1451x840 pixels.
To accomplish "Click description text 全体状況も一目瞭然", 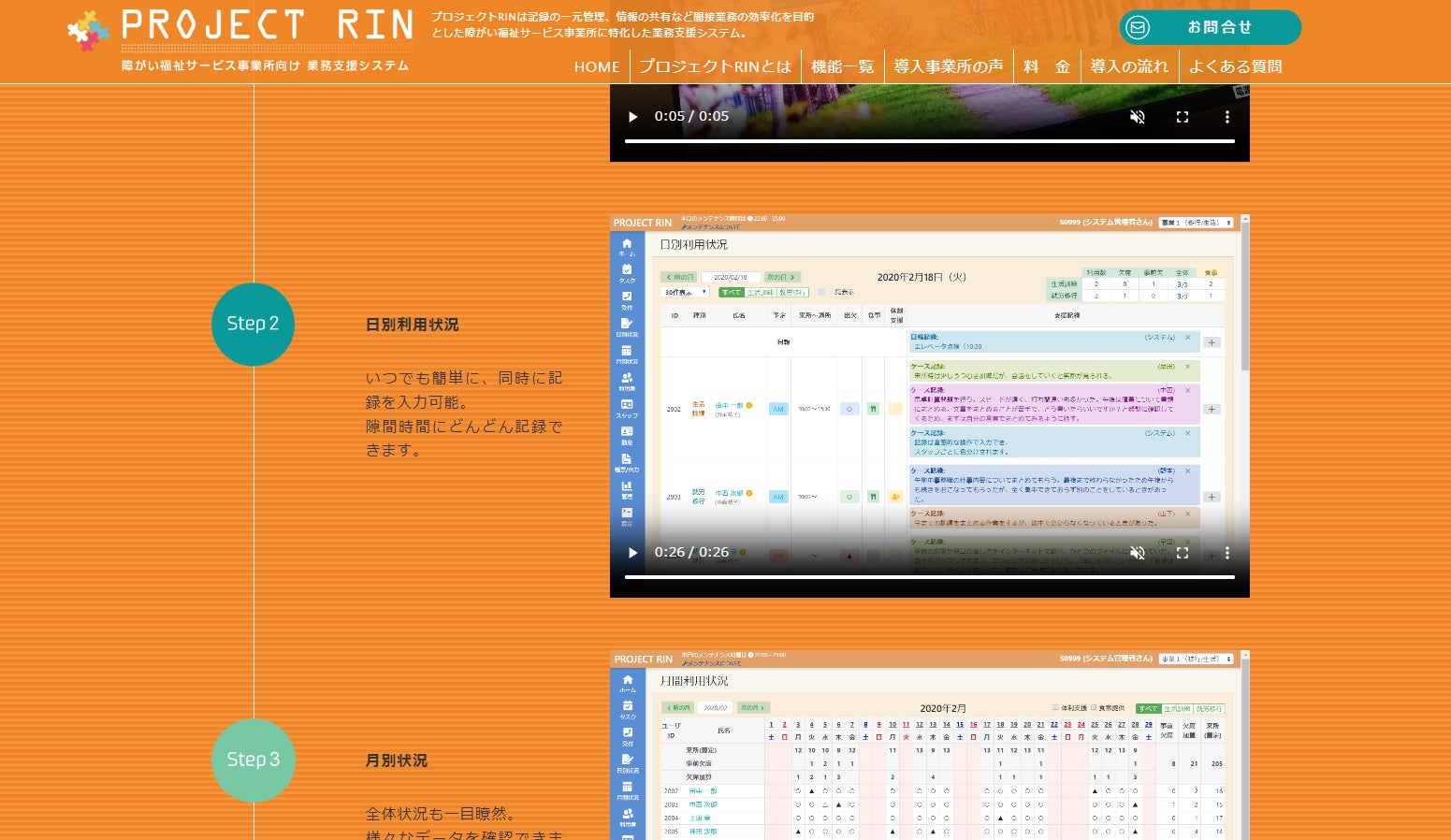I will [x=440, y=814].
